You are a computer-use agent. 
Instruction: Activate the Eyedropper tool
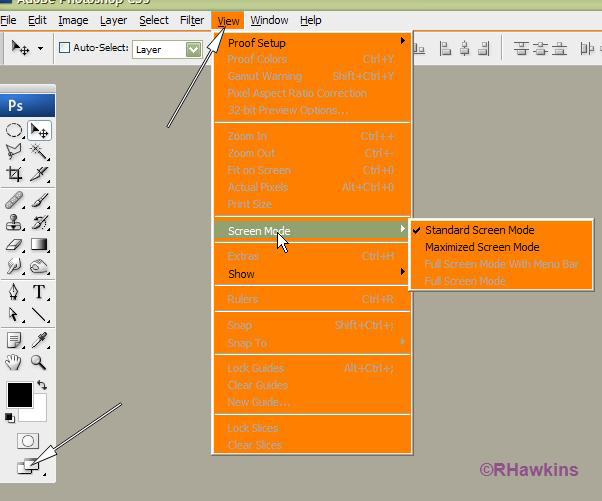tap(39, 341)
